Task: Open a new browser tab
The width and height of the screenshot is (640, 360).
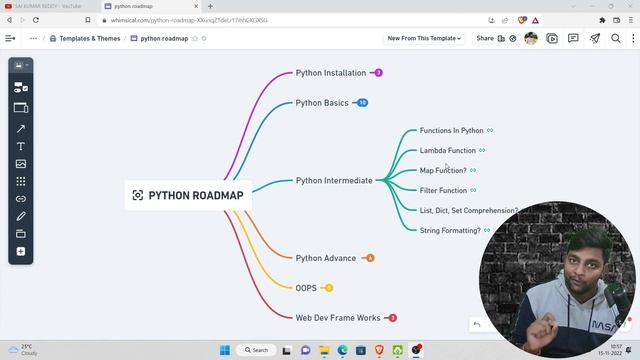Action: point(210,6)
